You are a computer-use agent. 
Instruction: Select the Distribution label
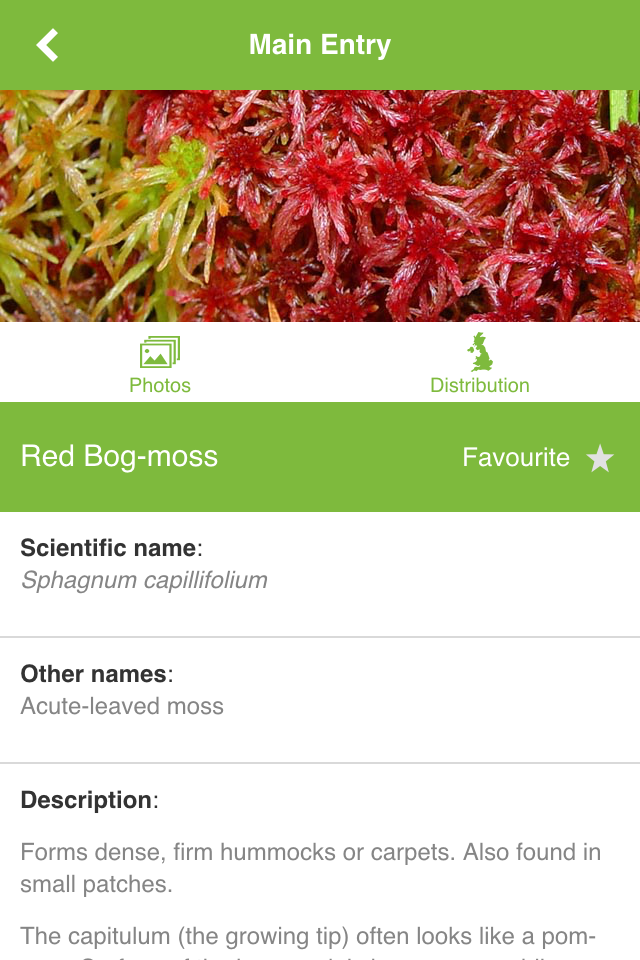480,385
